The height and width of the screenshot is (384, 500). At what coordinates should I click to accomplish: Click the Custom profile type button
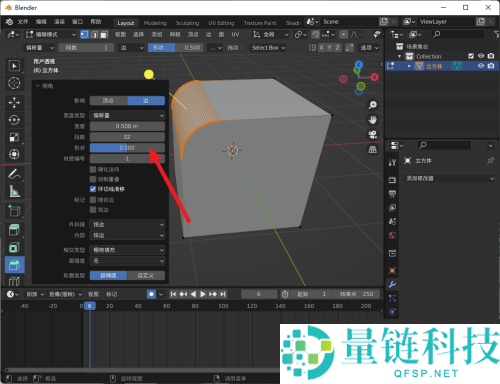coord(146,275)
